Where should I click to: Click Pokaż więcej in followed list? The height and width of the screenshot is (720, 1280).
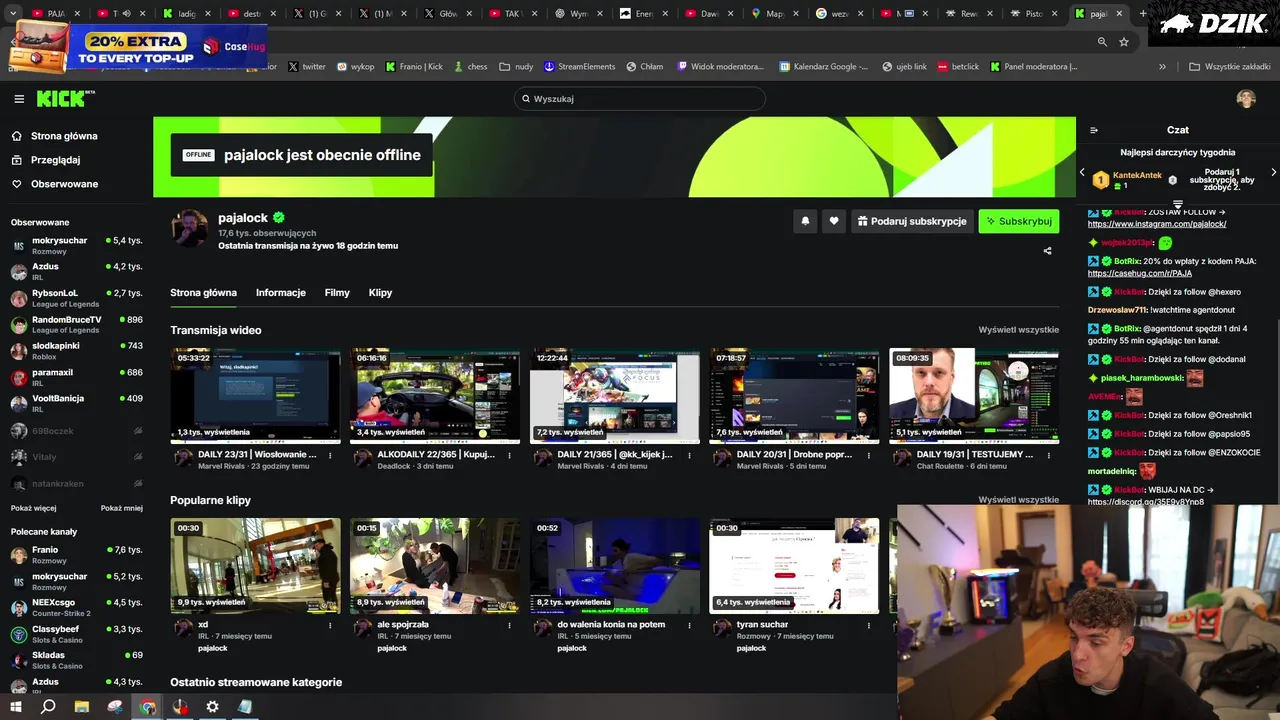click(x=34, y=508)
